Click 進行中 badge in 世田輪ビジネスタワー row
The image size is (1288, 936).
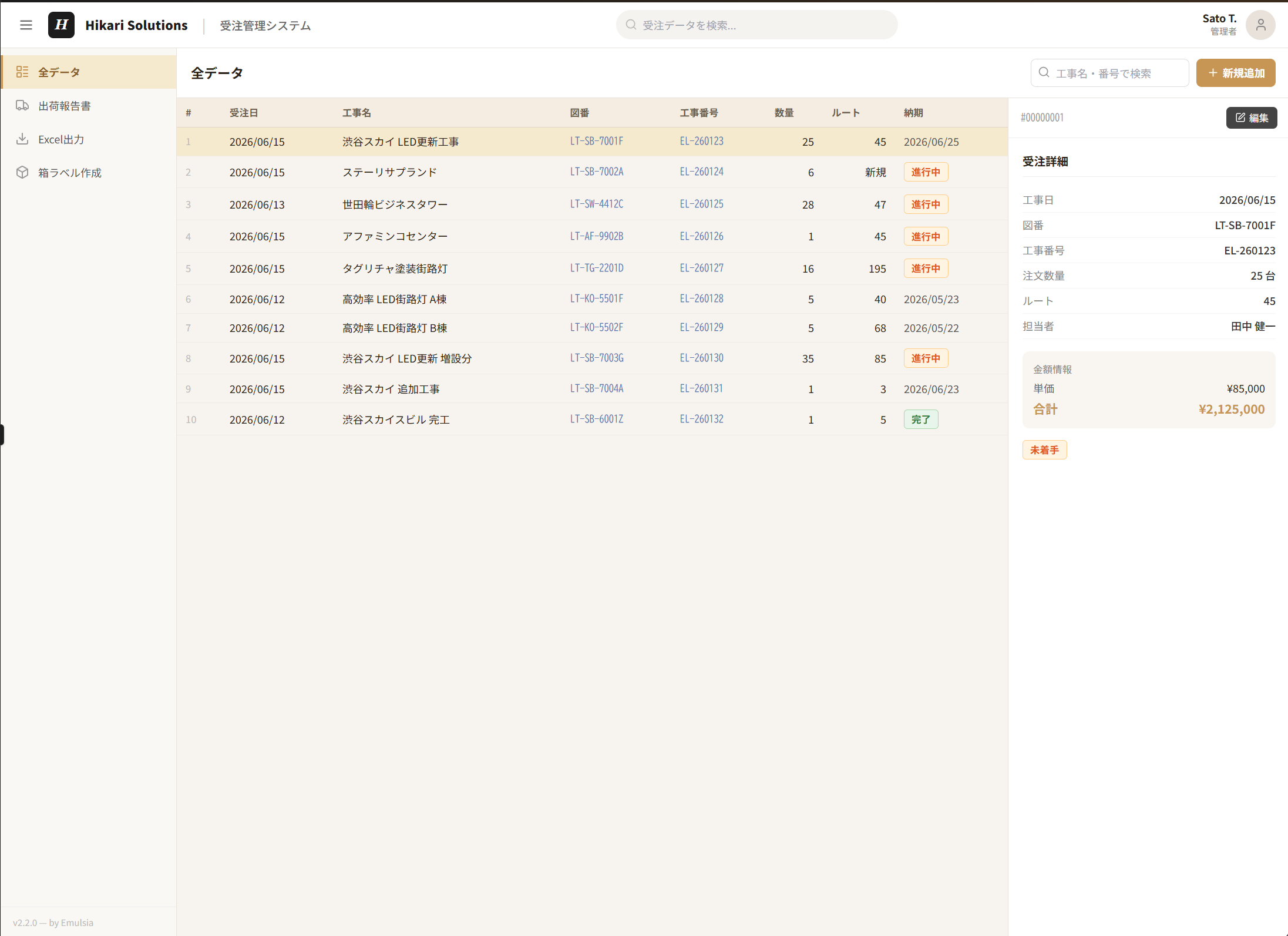[926, 204]
